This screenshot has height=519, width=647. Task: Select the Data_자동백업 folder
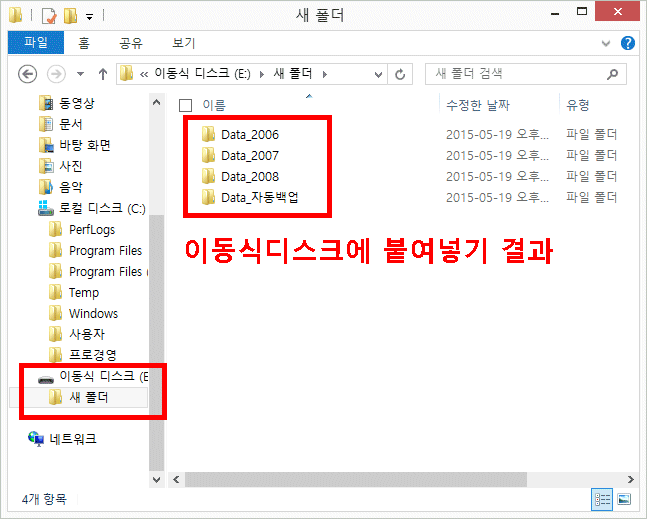pos(250,198)
